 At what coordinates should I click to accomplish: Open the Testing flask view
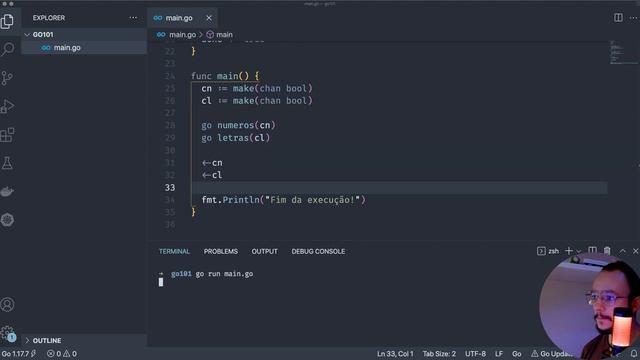click(x=7, y=163)
